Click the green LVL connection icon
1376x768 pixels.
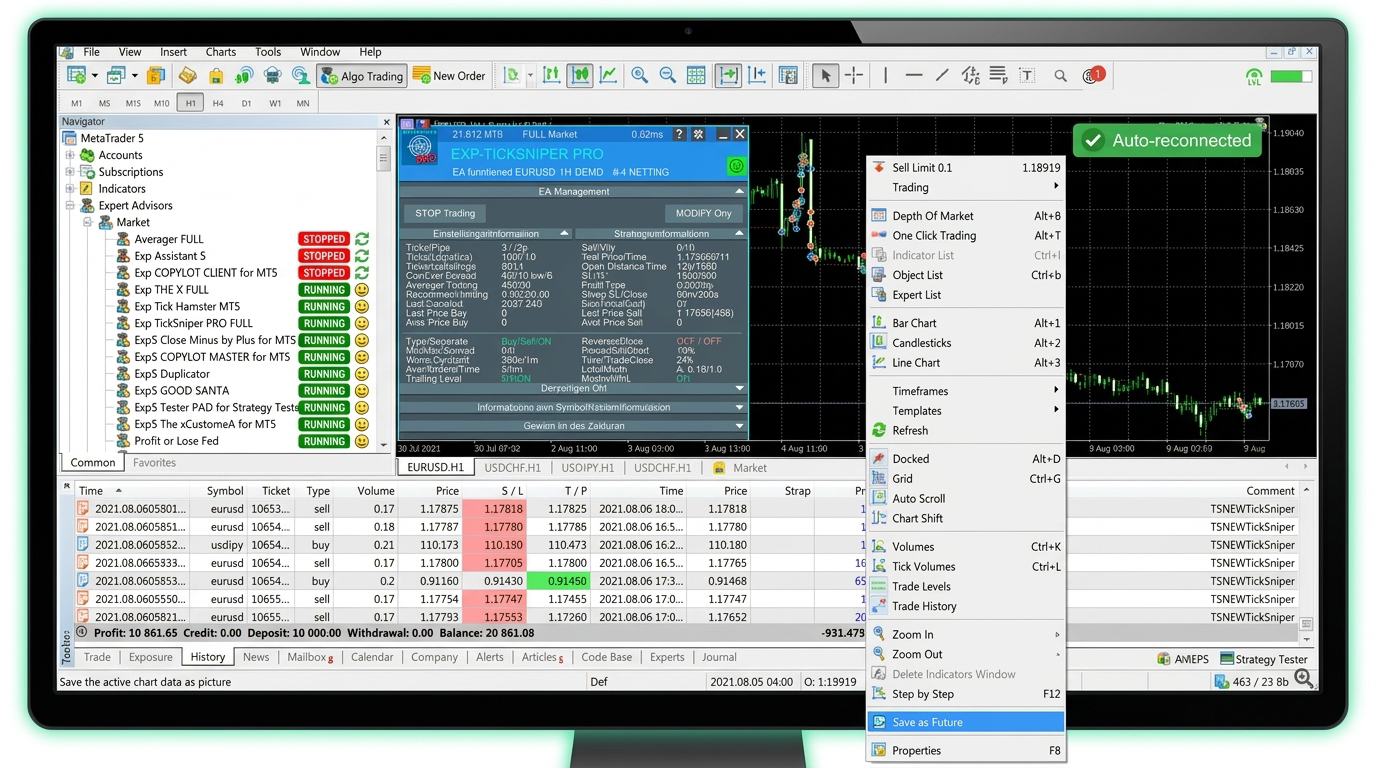click(x=1254, y=76)
